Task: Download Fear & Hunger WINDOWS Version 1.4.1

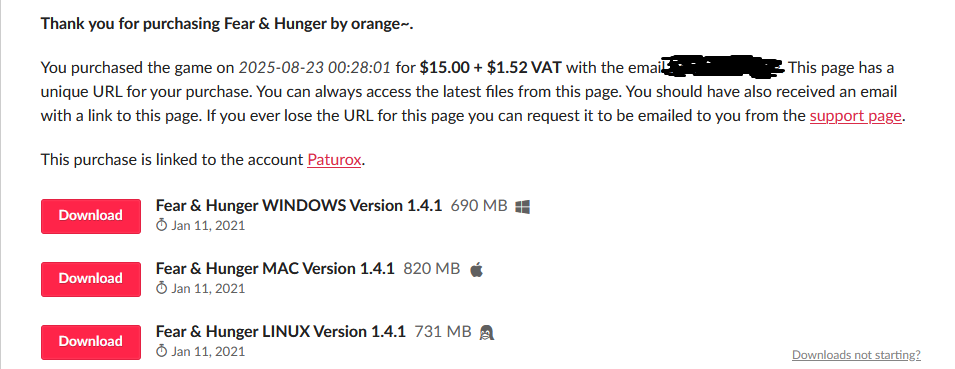Action: (x=91, y=216)
